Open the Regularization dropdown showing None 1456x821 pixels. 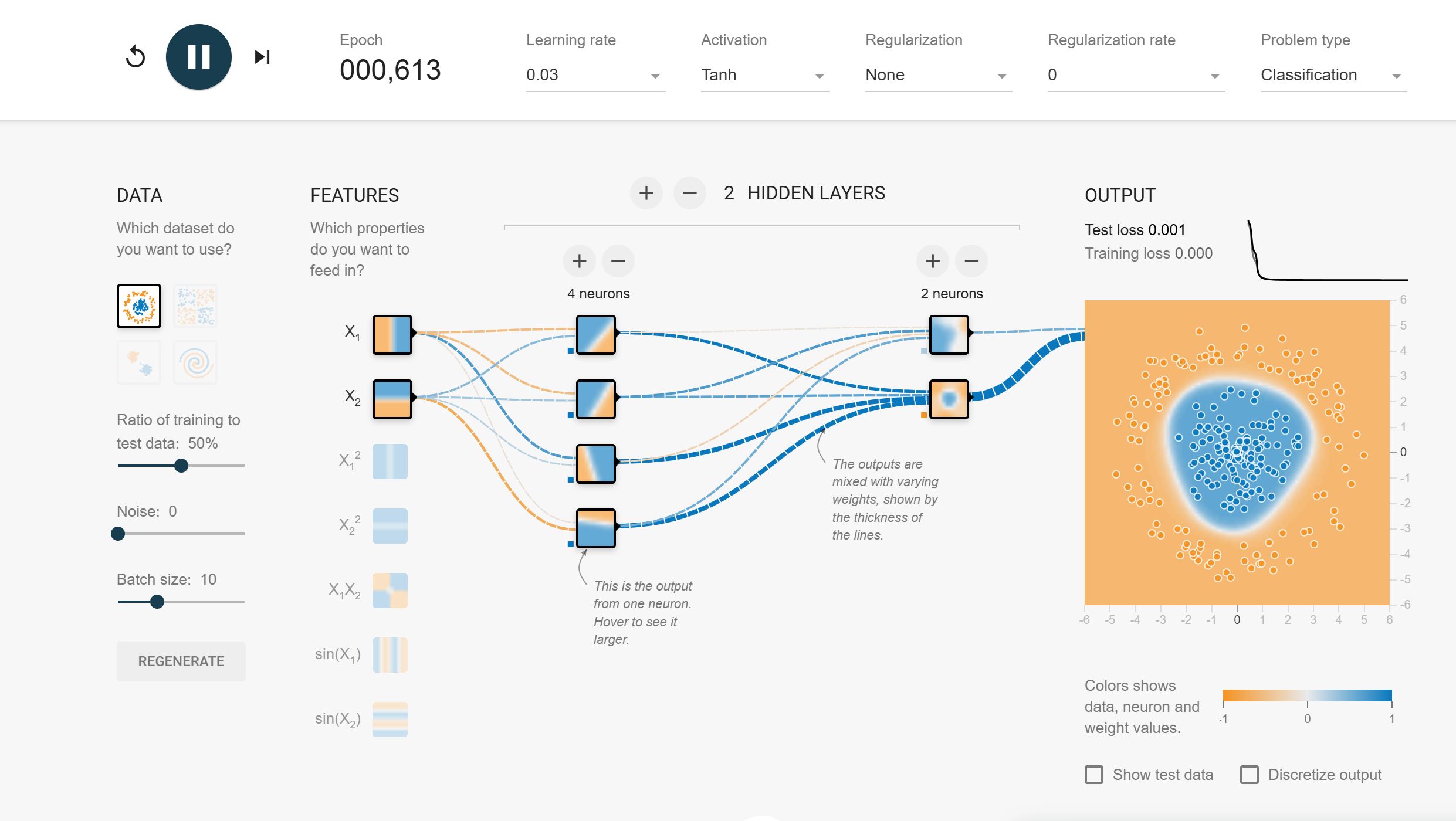click(x=939, y=75)
